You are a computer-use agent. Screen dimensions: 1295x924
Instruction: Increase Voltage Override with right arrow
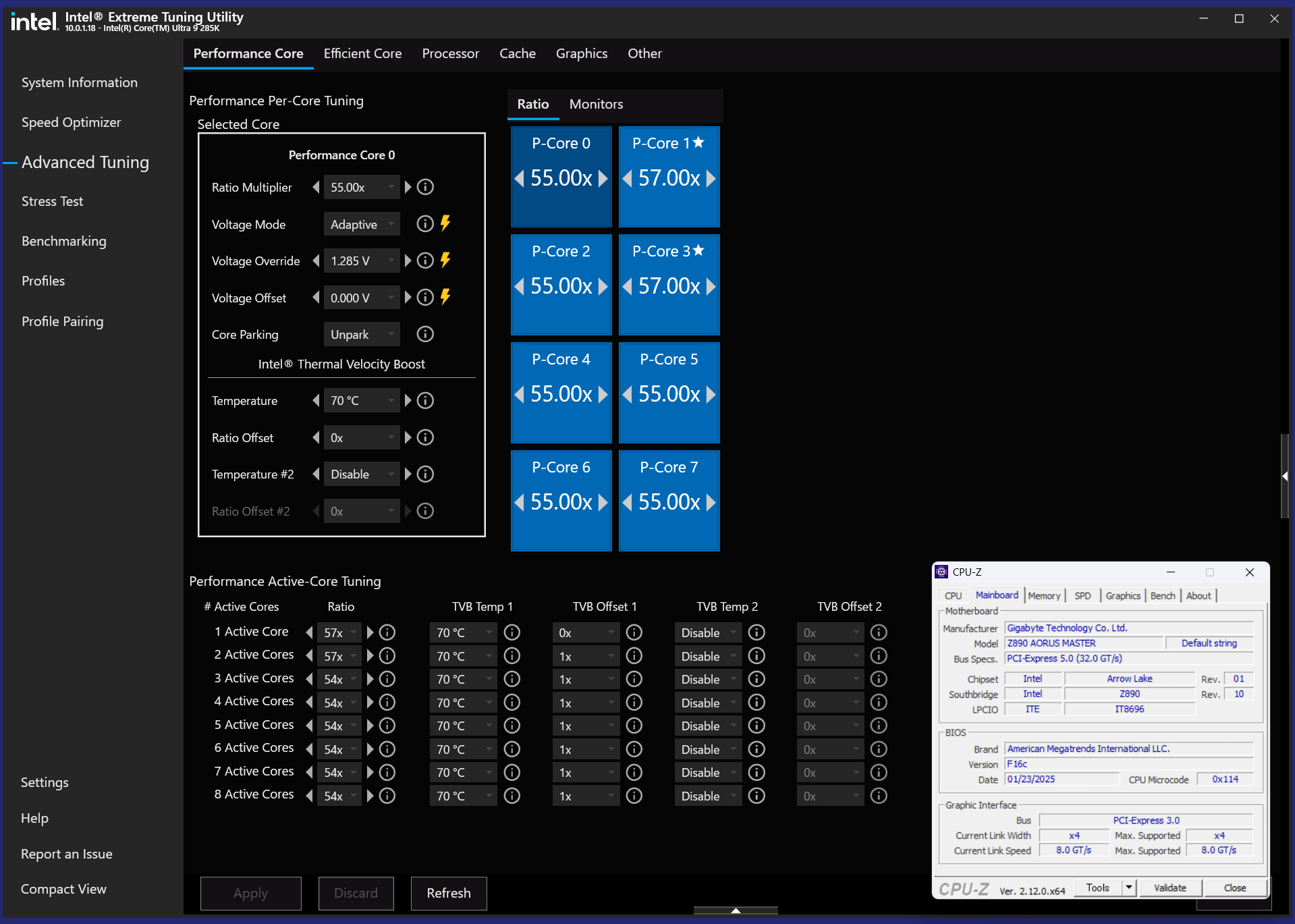click(408, 261)
